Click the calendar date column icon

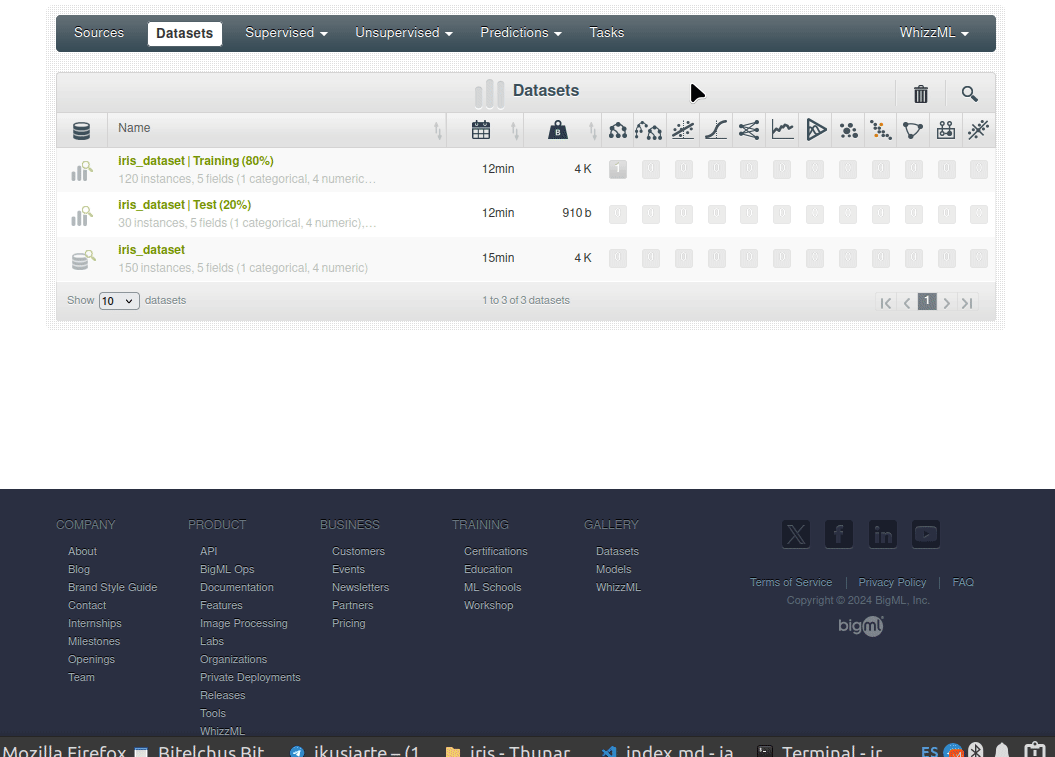click(x=481, y=130)
